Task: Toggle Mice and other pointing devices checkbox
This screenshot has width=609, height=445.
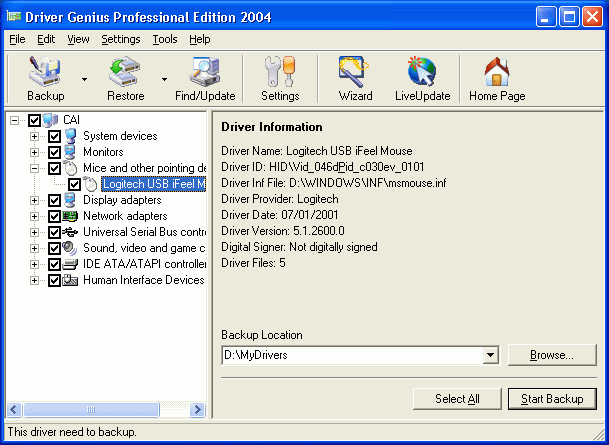Action: pyautogui.click(x=54, y=168)
